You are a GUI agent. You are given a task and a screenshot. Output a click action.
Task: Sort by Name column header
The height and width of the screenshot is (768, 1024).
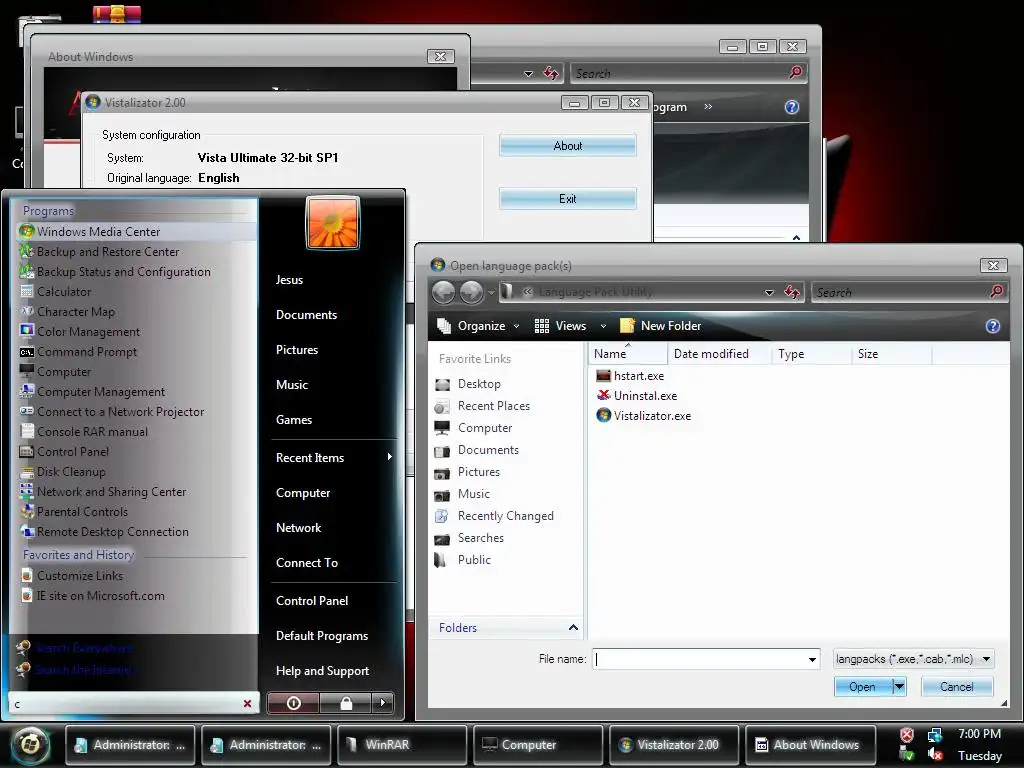coord(628,354)
